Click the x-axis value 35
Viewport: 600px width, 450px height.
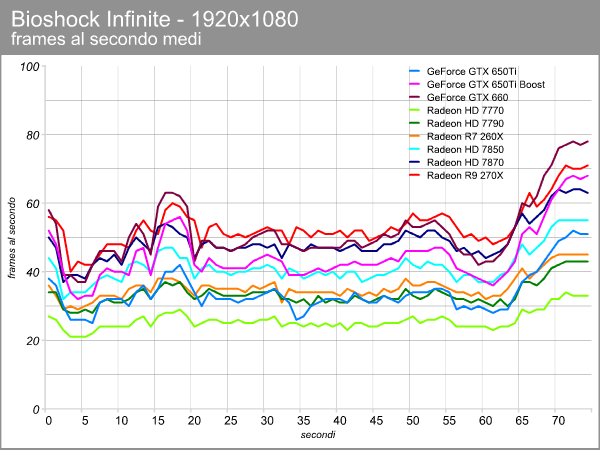click(303, 421)
